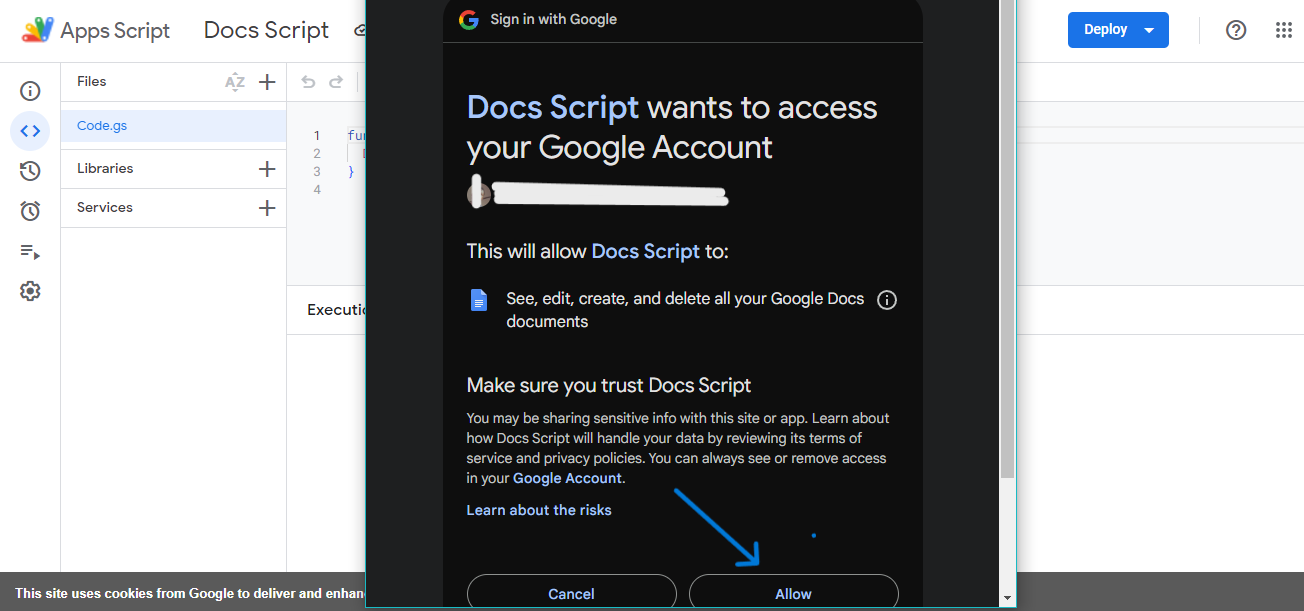Viewport: 1304px width, 611px height.
Task: Undo the last edit in the editor toolbar
Action: point(308,82)
